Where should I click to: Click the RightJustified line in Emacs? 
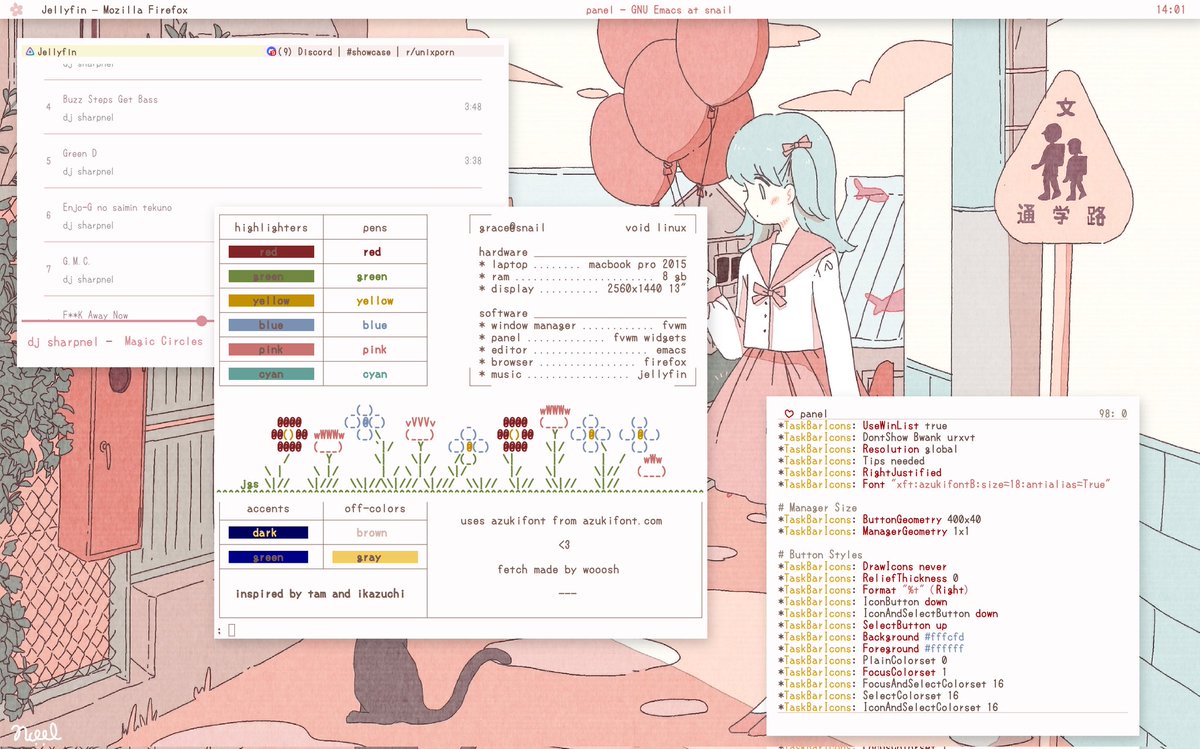coord(859,472)
